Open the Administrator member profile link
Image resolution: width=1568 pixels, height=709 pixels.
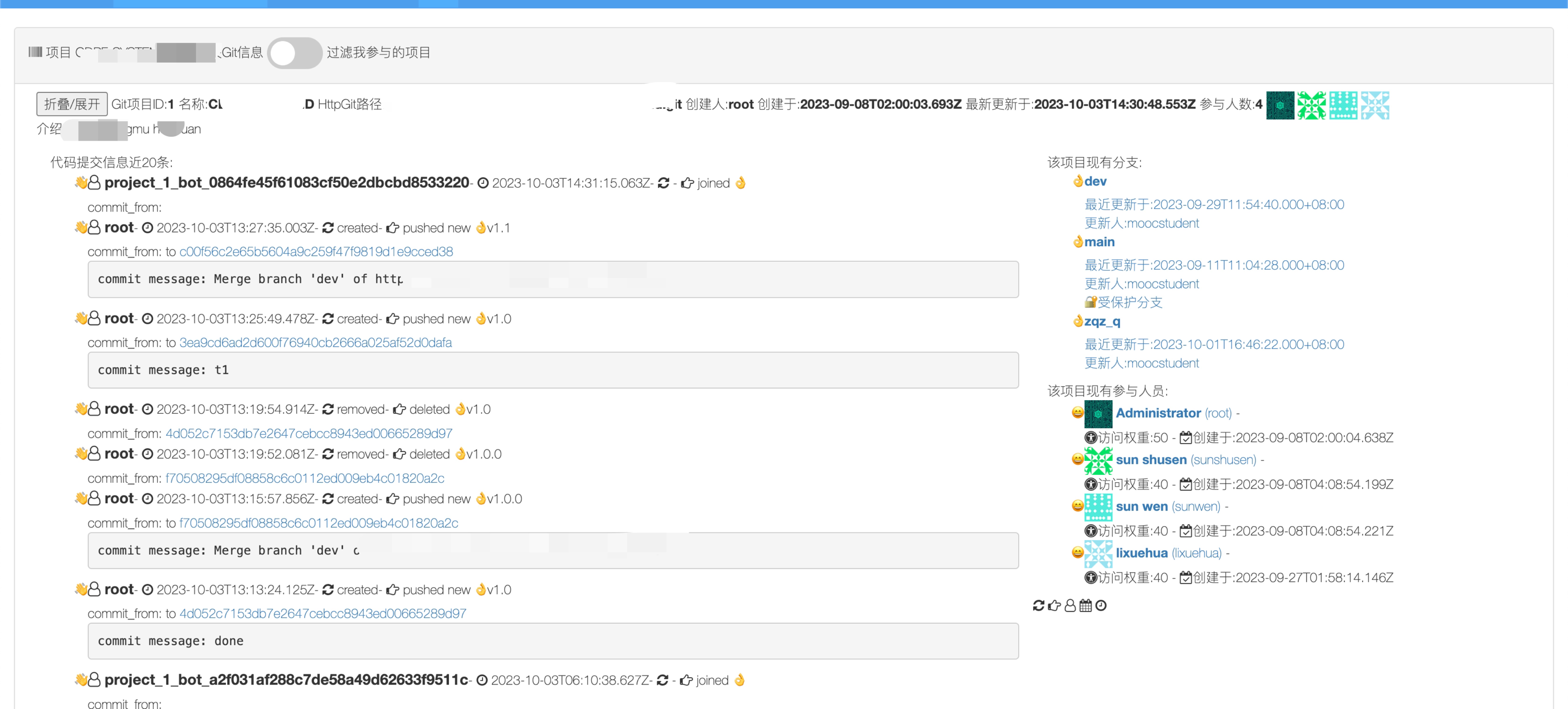[x=1158, y=413]
